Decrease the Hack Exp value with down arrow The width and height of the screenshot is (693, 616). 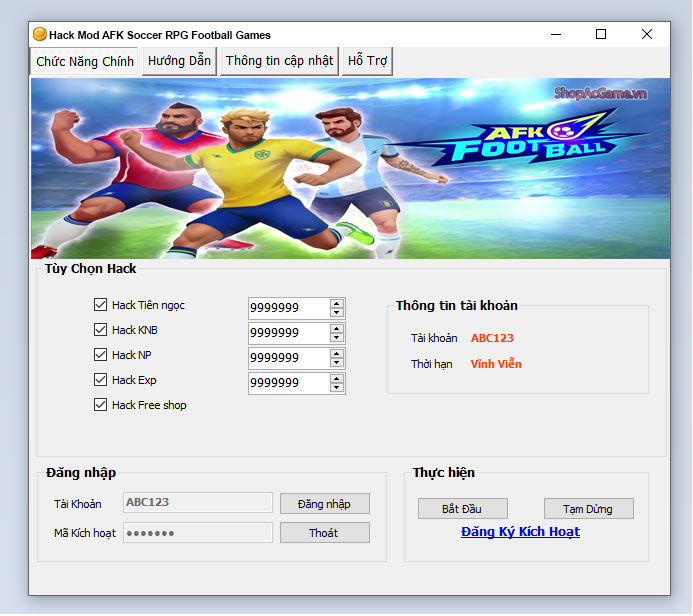point(337,388)
